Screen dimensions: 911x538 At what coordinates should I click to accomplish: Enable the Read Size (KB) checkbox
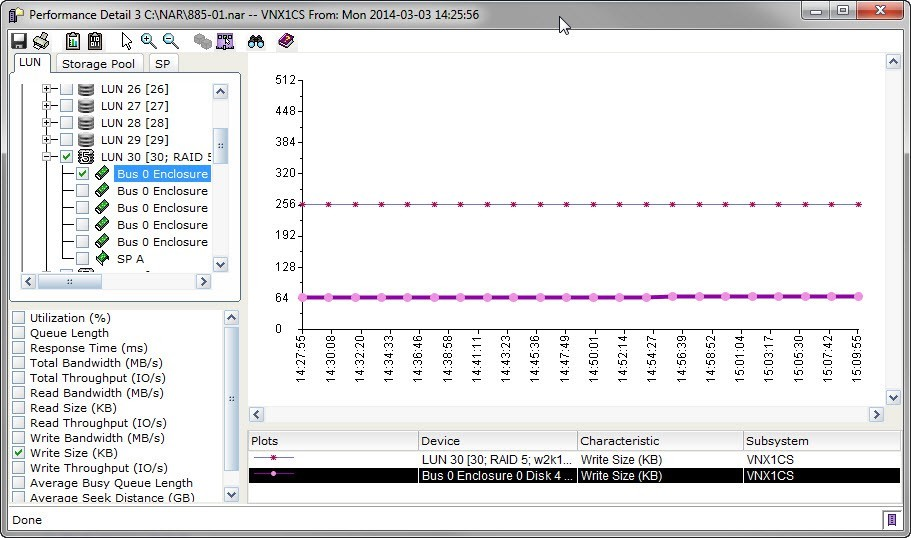[x=19, y=408]
